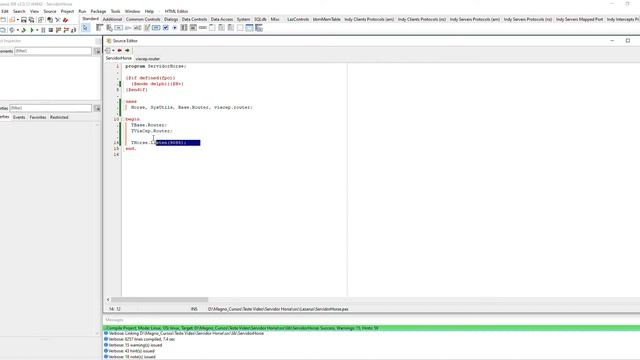Click the red Jump Back arrow

pos(120,50)
